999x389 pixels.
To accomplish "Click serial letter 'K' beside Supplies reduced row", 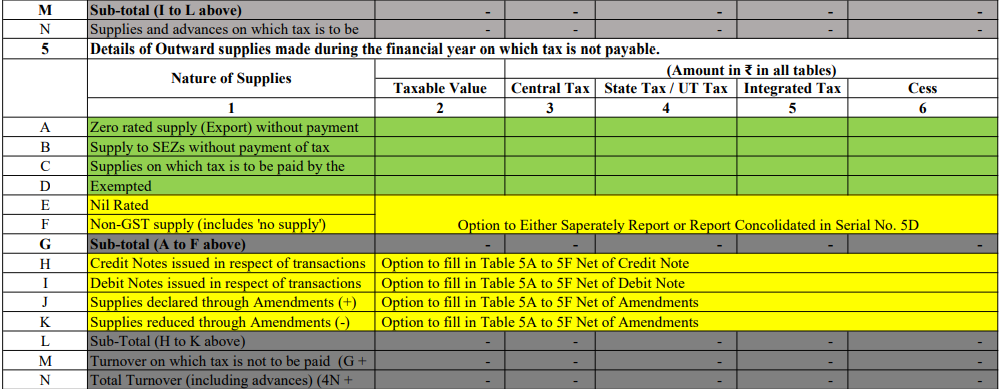I will pos(44,322).
